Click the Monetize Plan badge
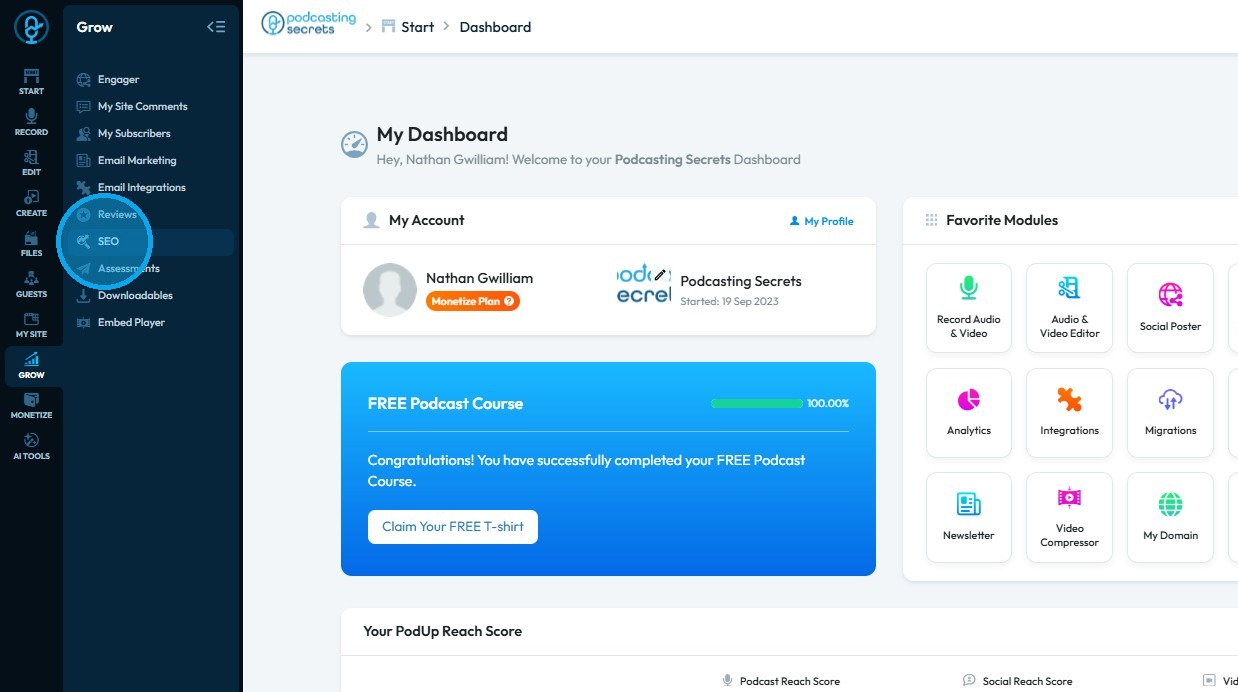The height and width of the screenshot is (692, 1238). (473, 301)
